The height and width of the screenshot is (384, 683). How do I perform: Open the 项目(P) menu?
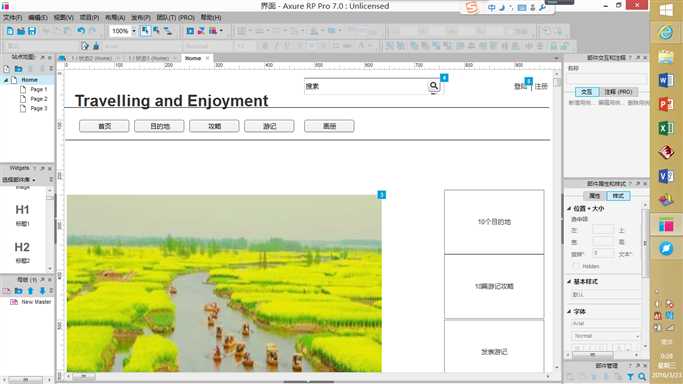click(x=89, y=17)
